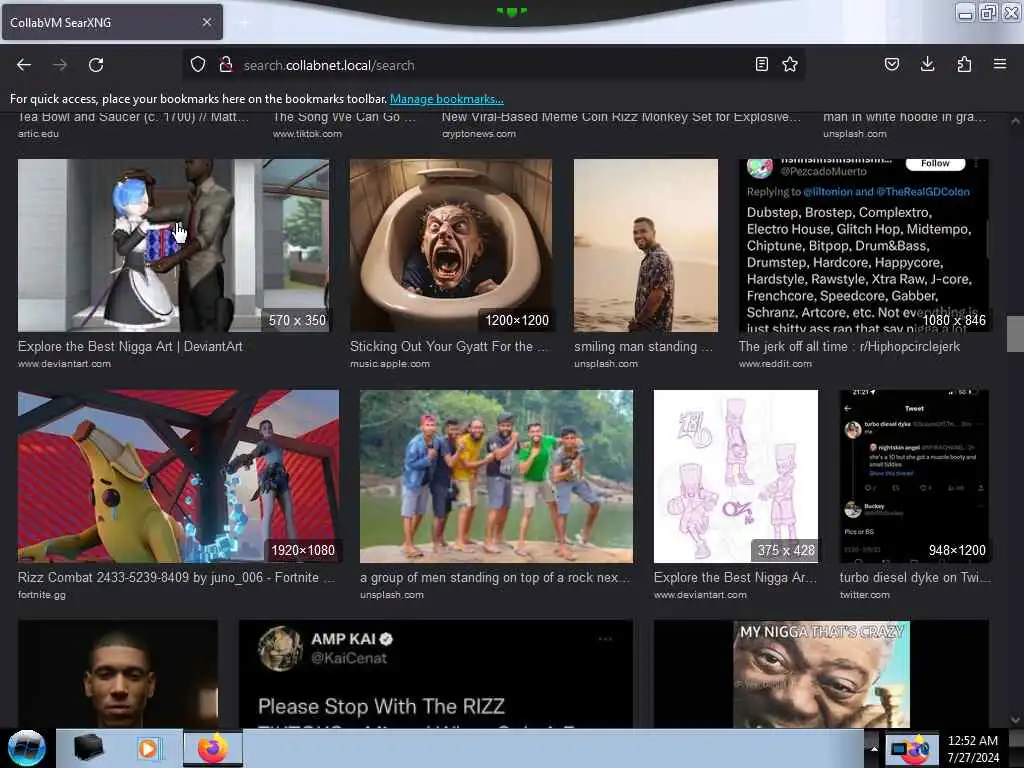Open the 'THAT'S CRAZY' meme thumbnail
Screen dimensions: 1024x768
821,674
